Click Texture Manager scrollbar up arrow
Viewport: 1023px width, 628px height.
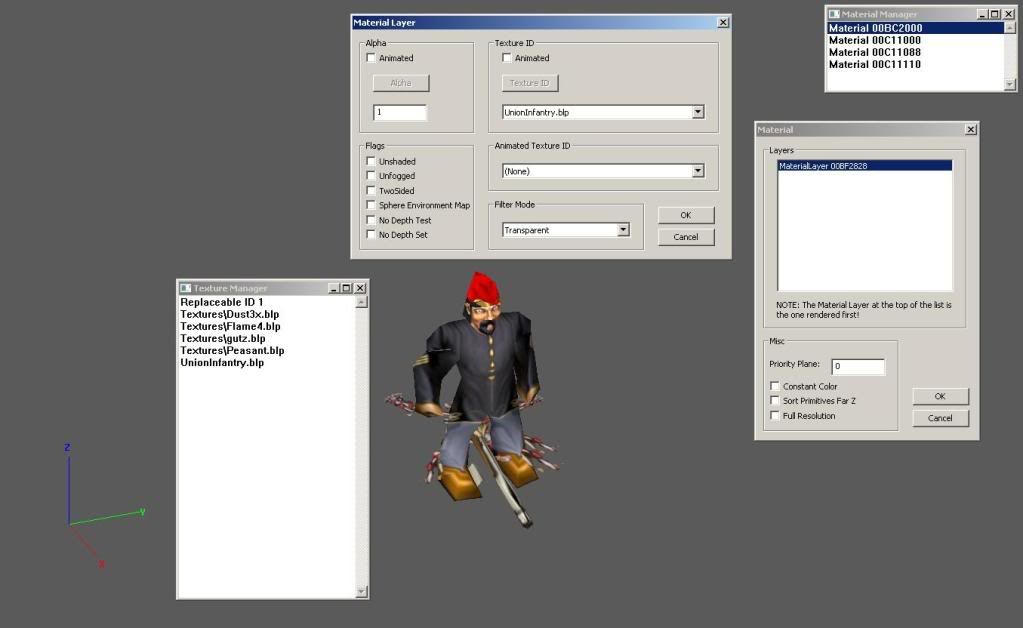click(361, 303)
